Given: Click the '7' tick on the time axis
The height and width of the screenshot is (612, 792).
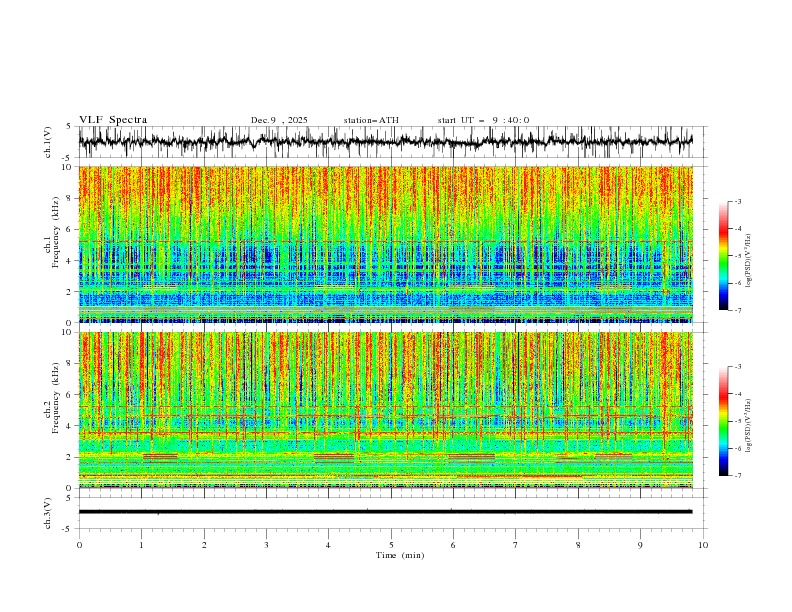Looking at the screenshot, I should coord(516,545).
